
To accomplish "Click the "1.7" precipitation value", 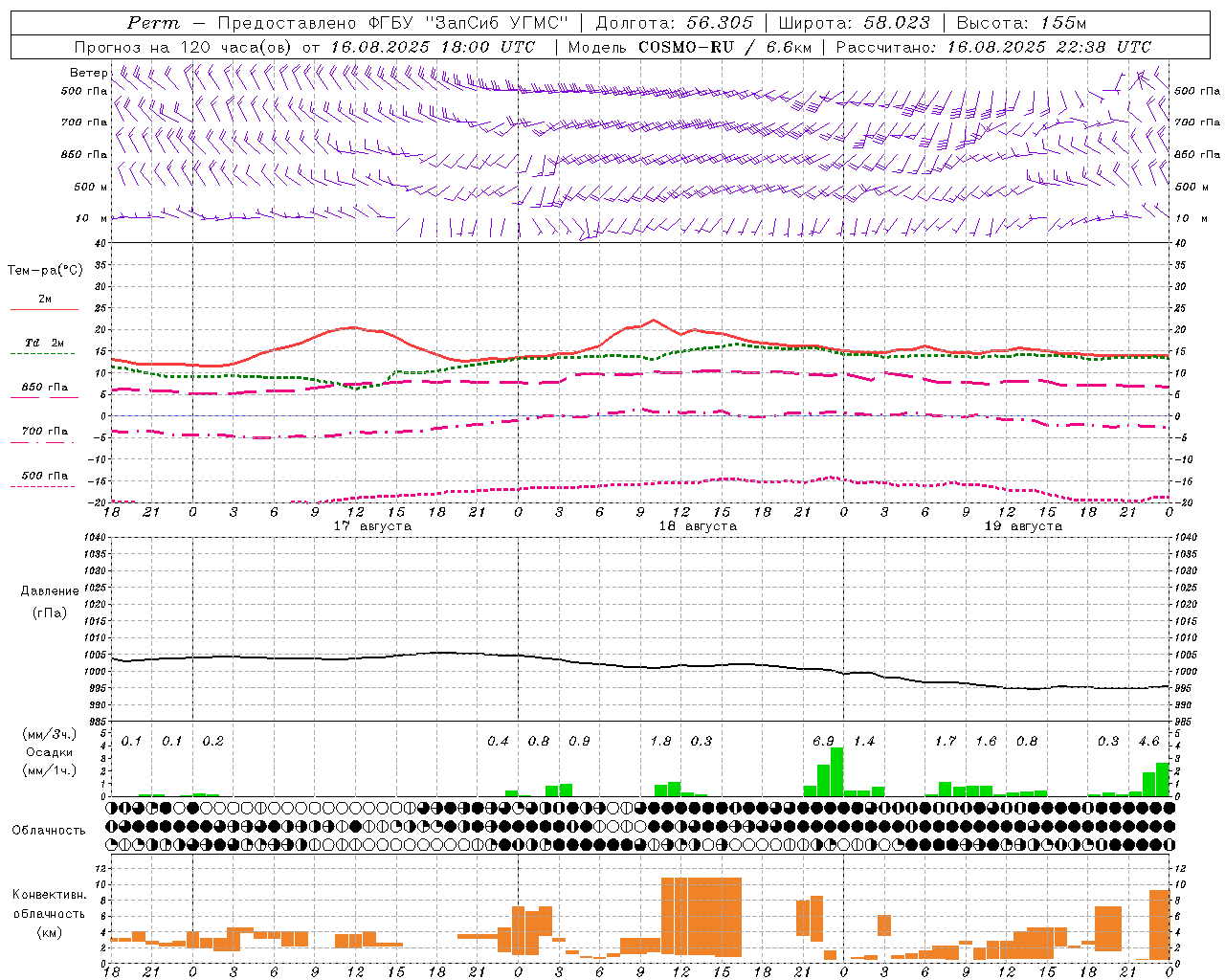I will (946, 742).
